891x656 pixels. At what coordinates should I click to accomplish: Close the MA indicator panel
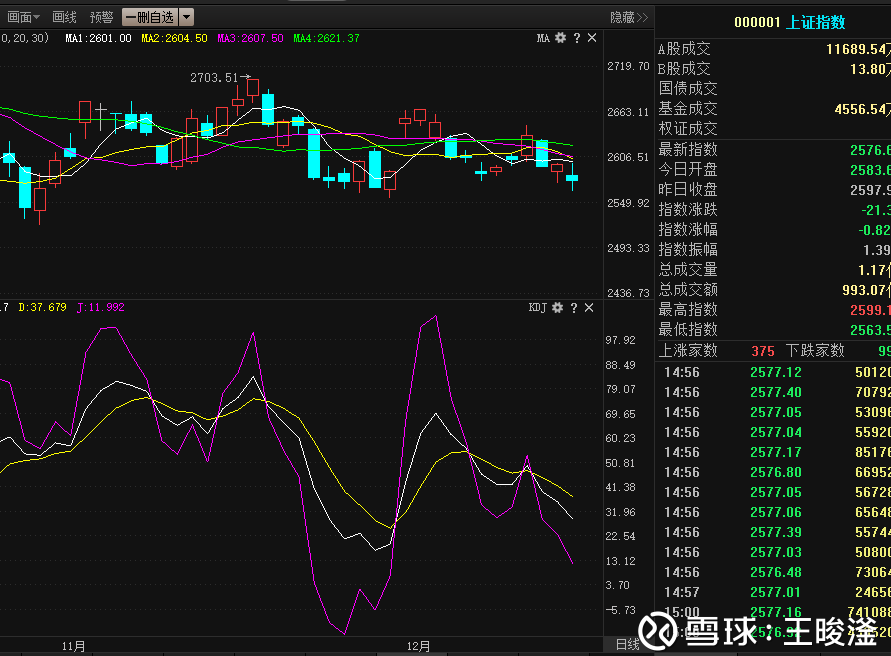(x=592, y=38)
